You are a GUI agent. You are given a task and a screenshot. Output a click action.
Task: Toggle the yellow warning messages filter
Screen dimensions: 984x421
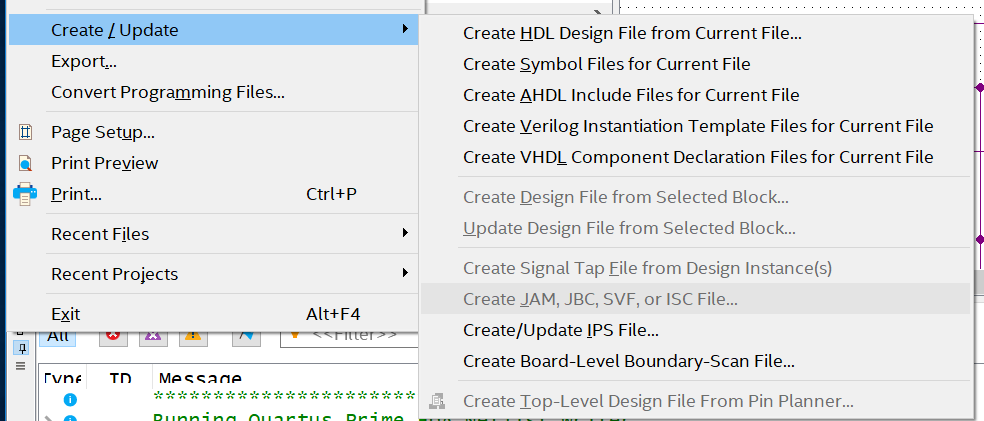pyautogui.click(x=193, y=338)
